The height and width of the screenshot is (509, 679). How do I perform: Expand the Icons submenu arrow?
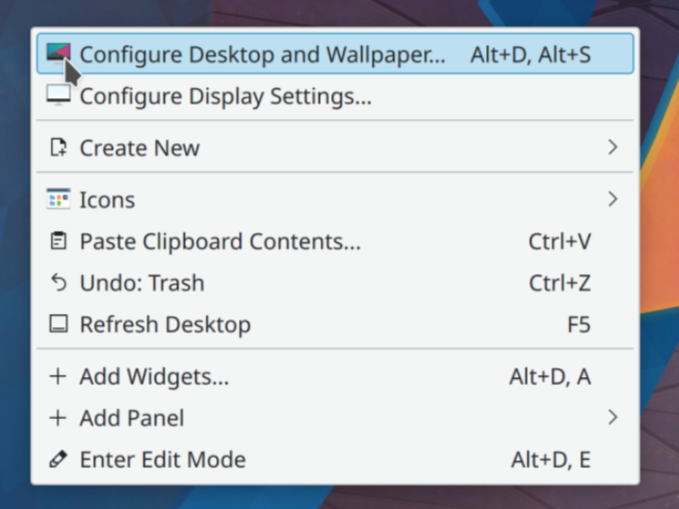(x=612, y=199)
